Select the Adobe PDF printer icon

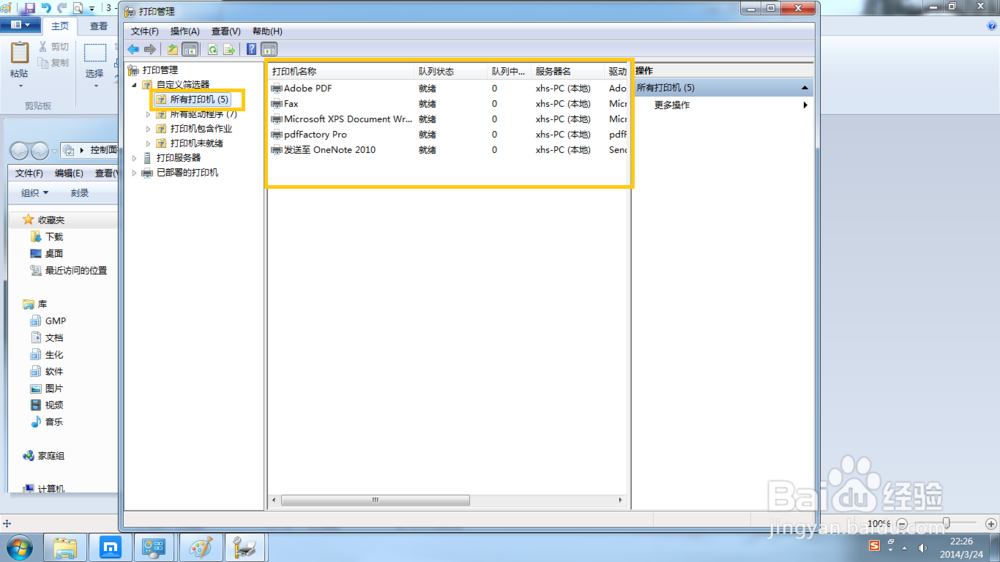[x=276, y=88]
